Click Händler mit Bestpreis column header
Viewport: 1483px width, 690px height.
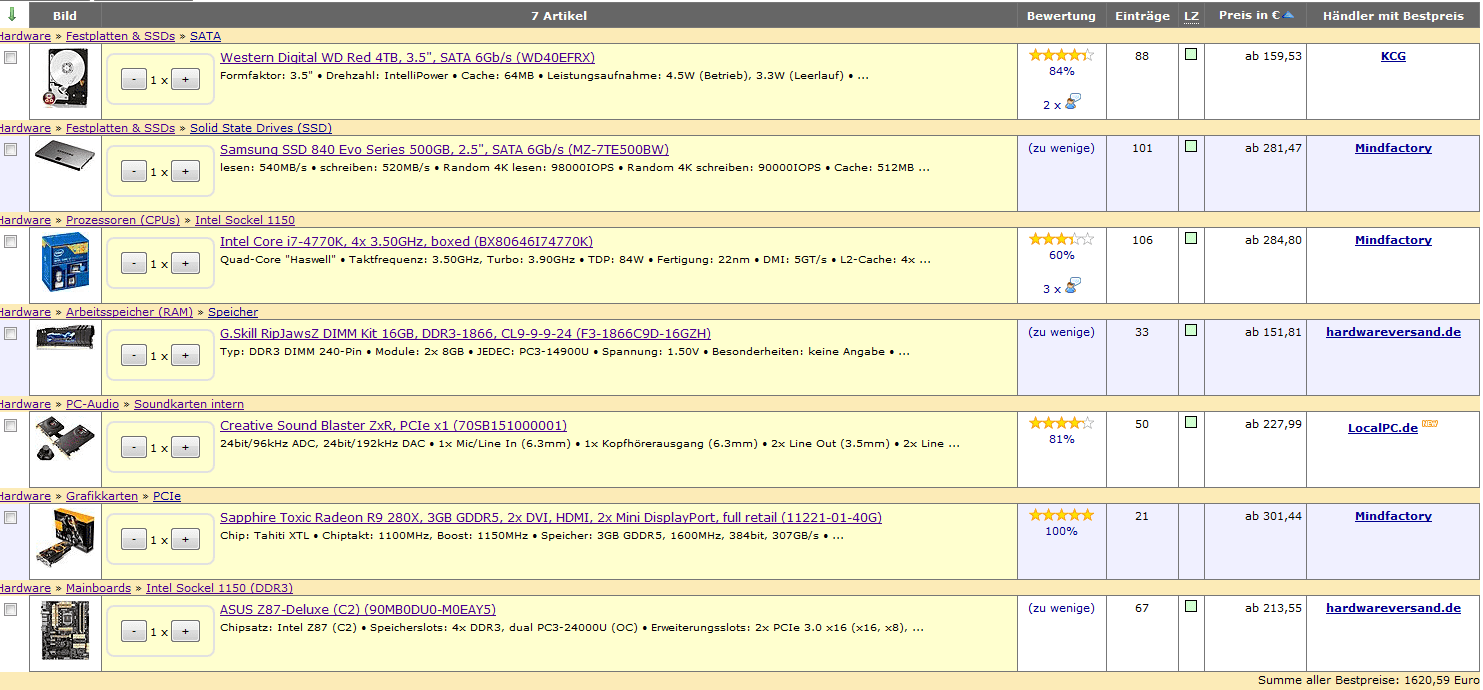[x=1393, y=16]
